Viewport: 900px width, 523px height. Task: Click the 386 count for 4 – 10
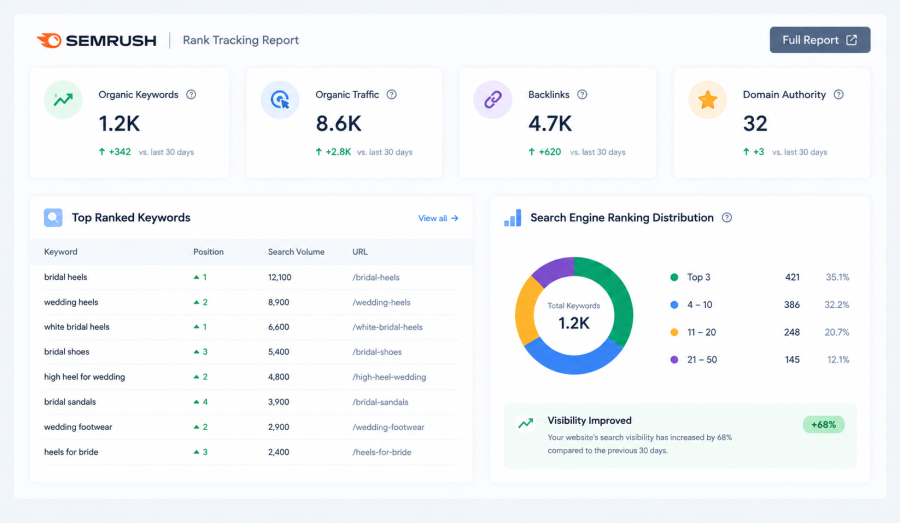(792, 305)
